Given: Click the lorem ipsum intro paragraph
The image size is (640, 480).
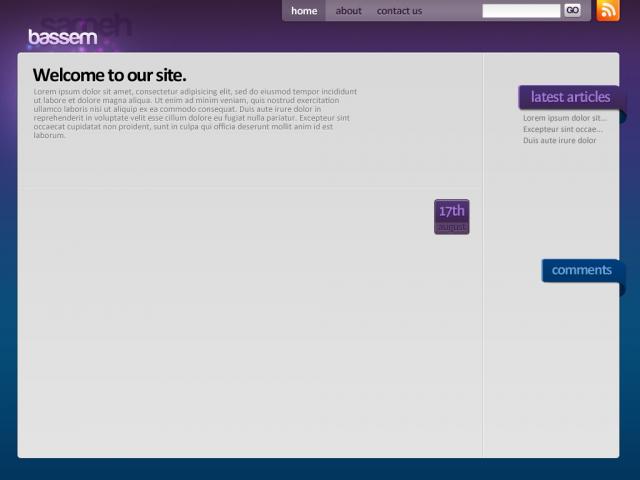Looking at the screenshot, I should click(x=195, y=113).
